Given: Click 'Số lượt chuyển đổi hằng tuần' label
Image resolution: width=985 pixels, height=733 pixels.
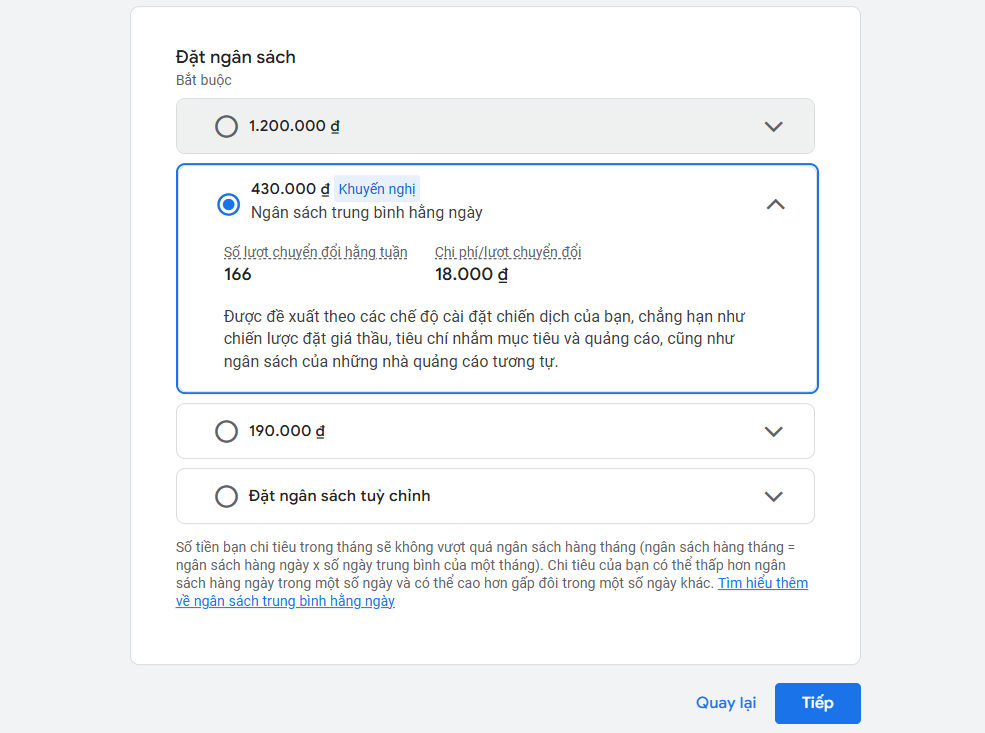Looking at the screenshot, I should click(315, 252).
